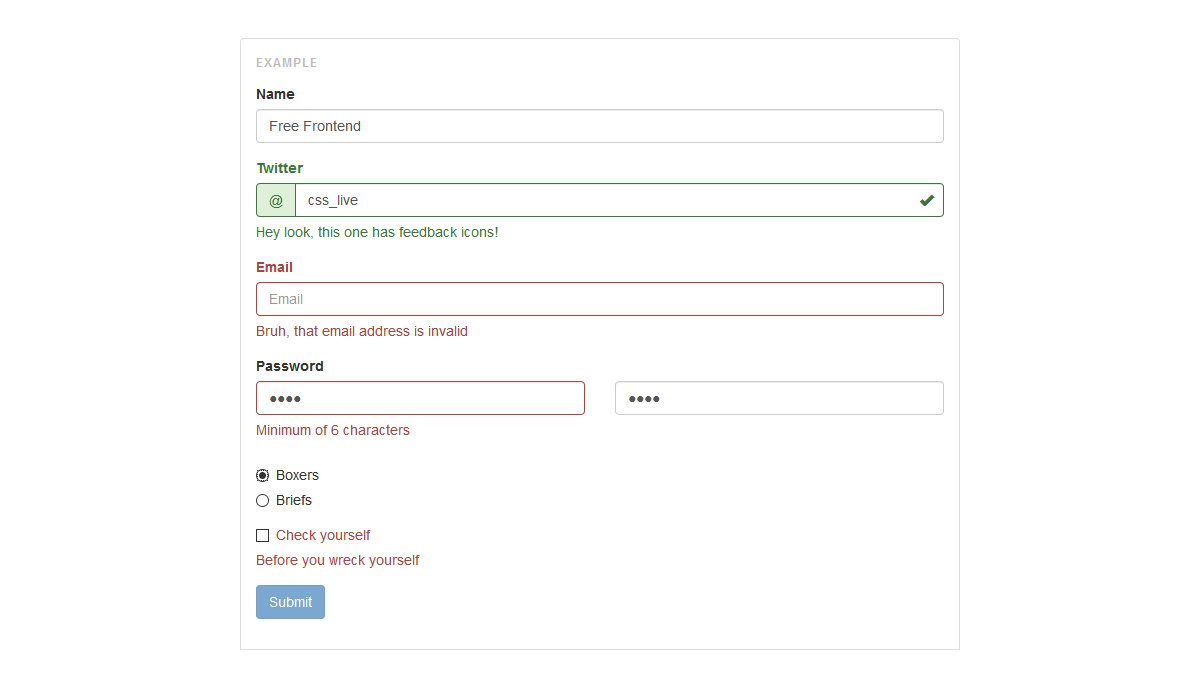This screenshot has width=1200, height=680.
Task: Click the green Twitter label
Action: (279, 168)
